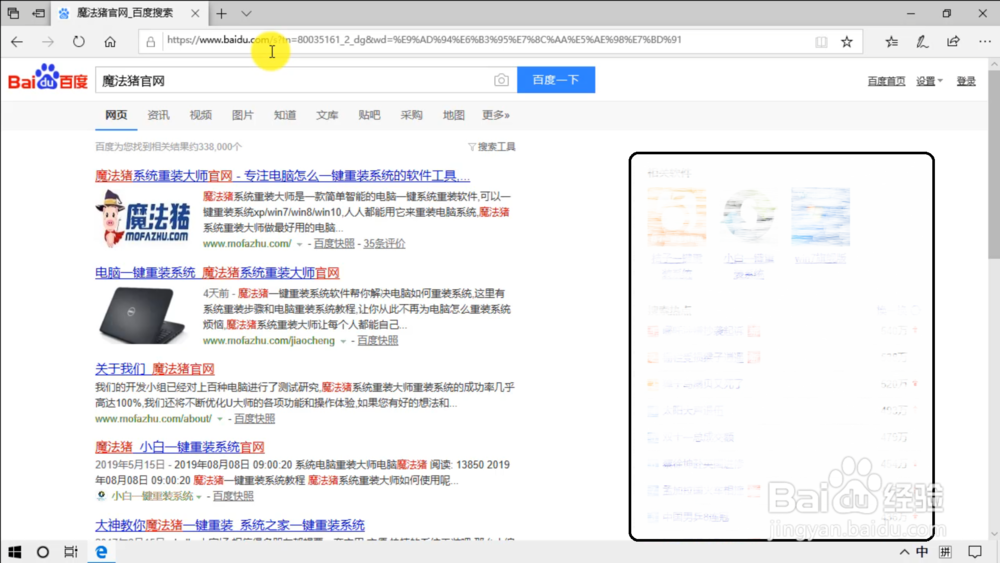
Task: Click the Share page icon
Action: [953, 42]
